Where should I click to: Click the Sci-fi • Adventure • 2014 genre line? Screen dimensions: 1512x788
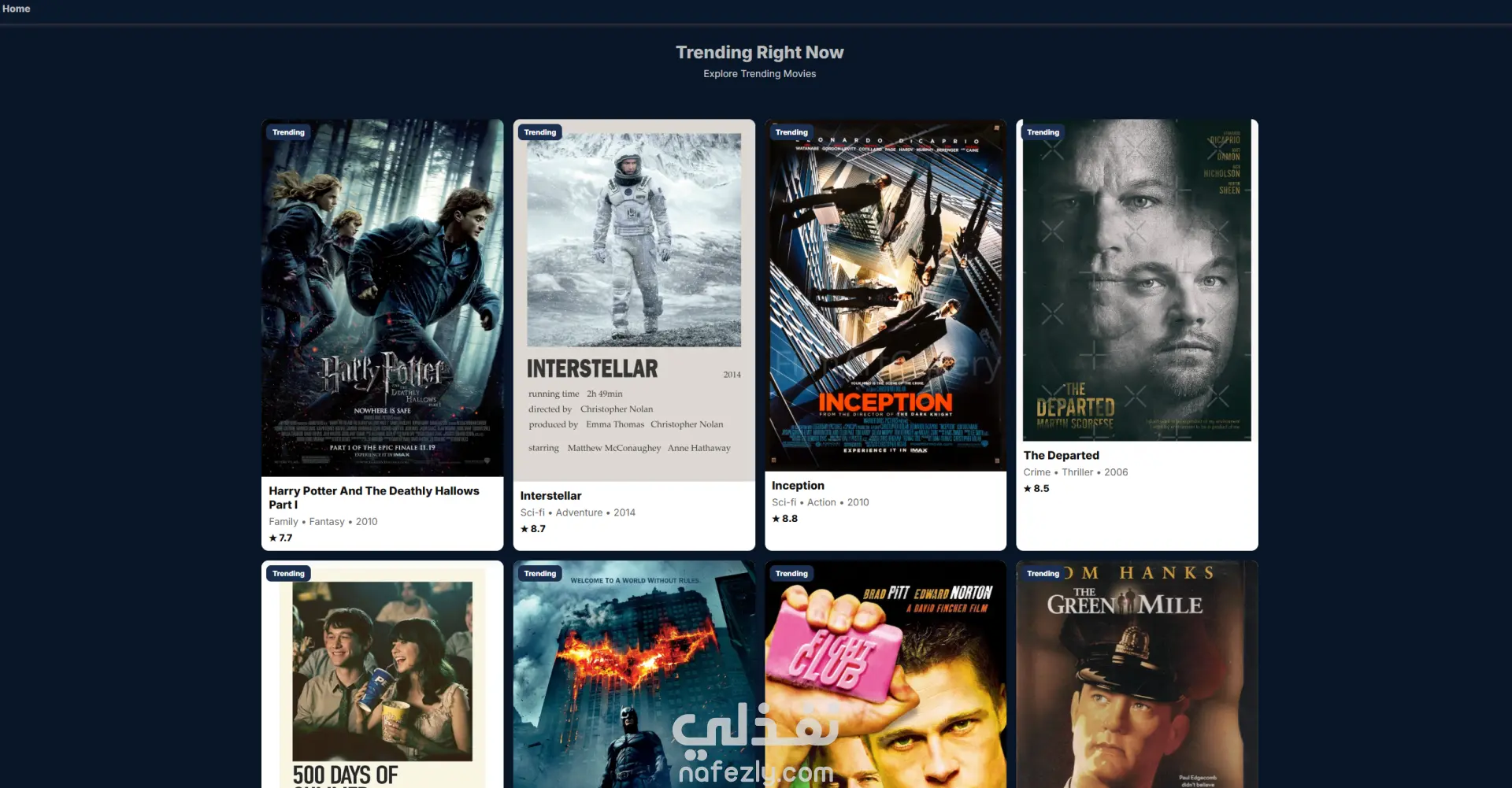[577, 512]
